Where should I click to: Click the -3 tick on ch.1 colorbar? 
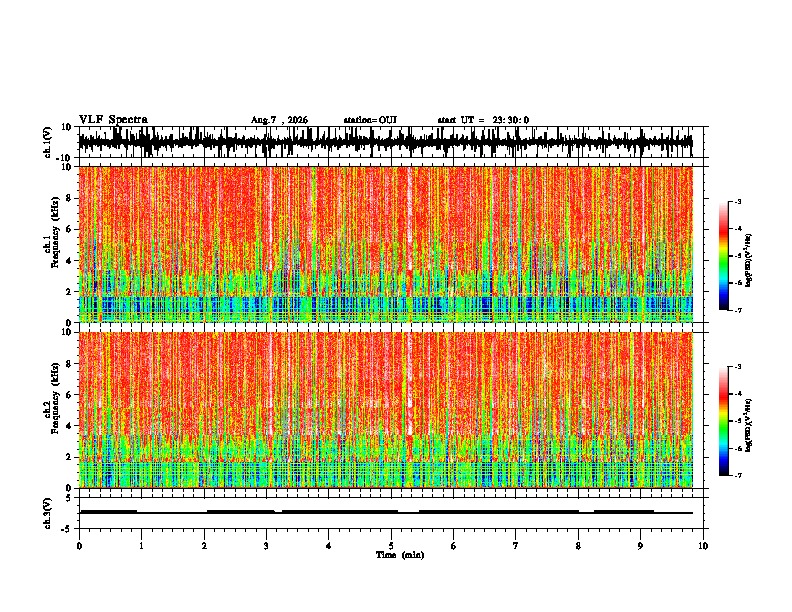point(738,202)
